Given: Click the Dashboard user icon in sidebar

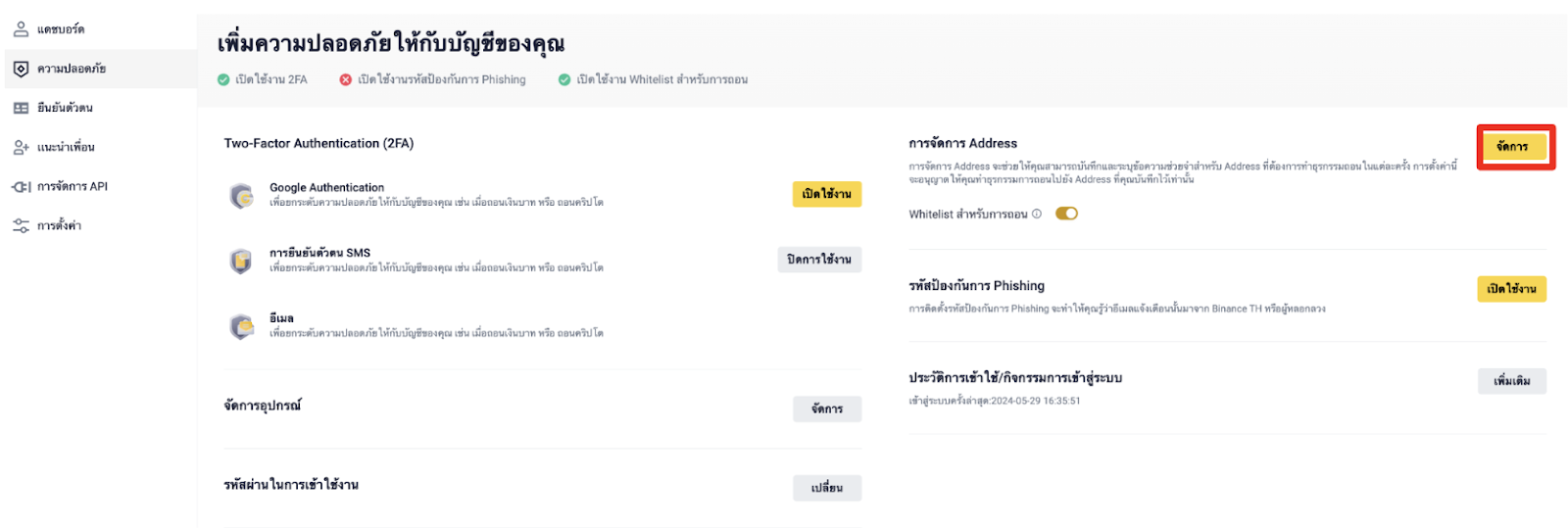Looking at the screenshot, I should [21, 29].
